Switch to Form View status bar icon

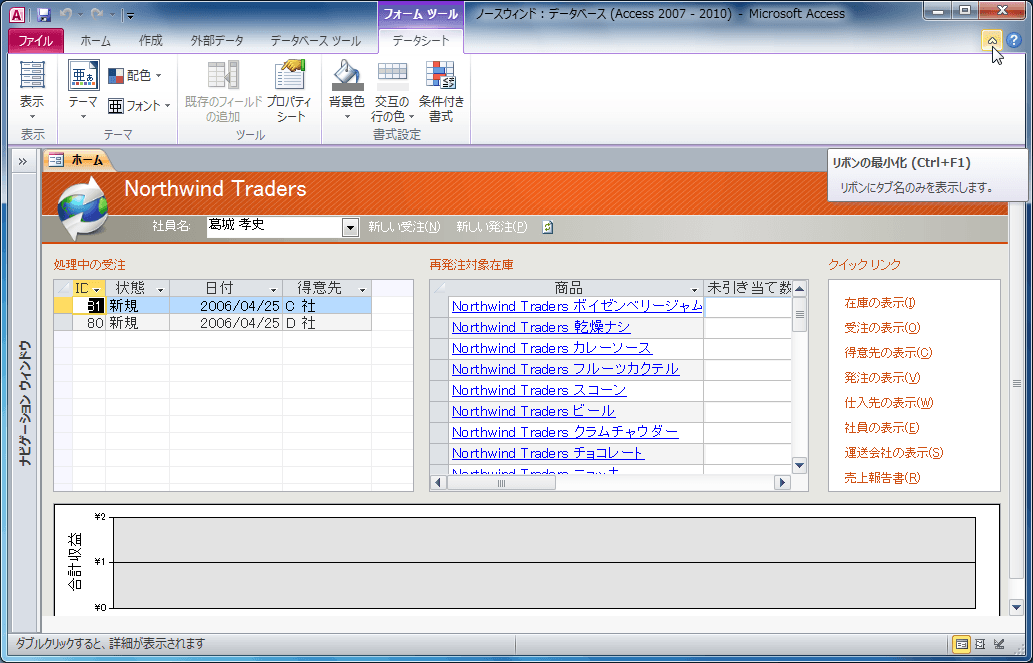click(x=962, y=644)
